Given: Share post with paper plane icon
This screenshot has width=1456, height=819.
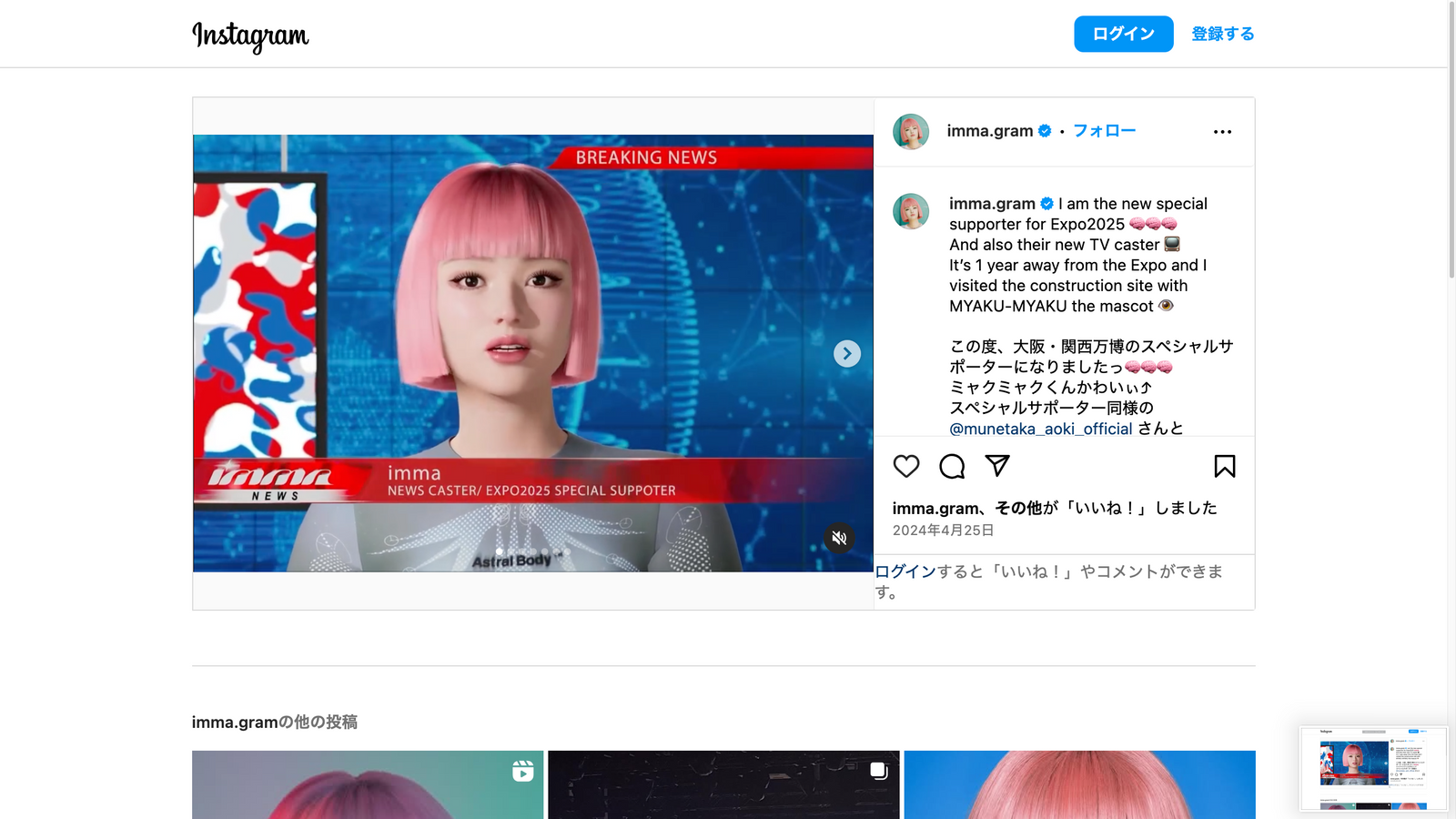Looking at the screenshot, I should pyautogui.click(x=997, y=466).
